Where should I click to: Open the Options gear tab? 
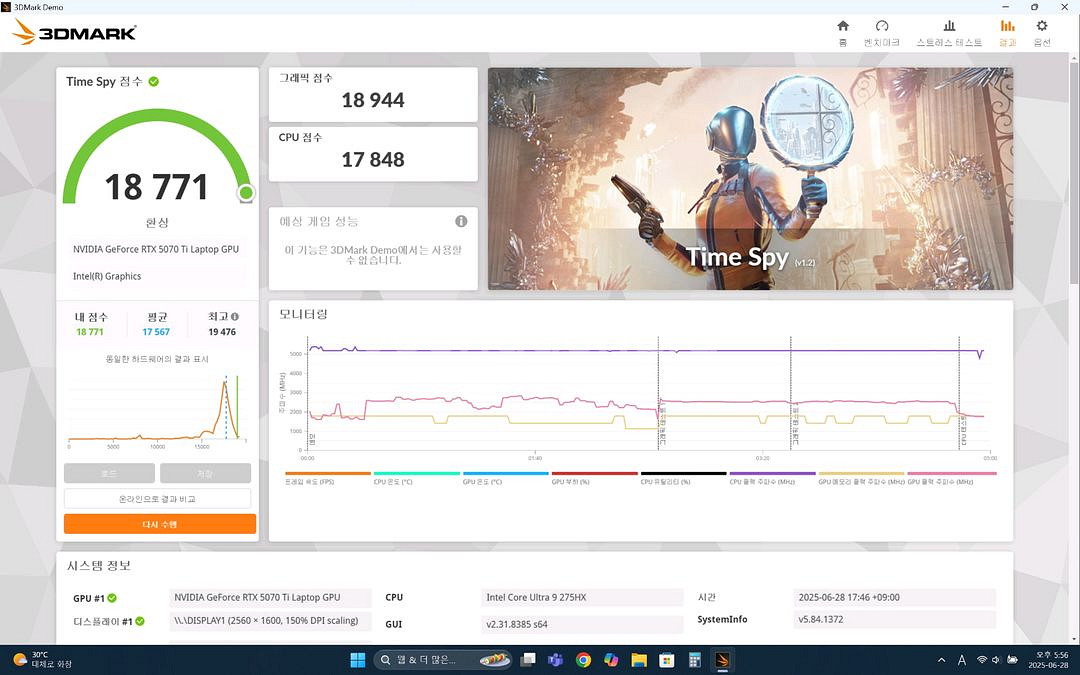click(x=1041, y=32)
